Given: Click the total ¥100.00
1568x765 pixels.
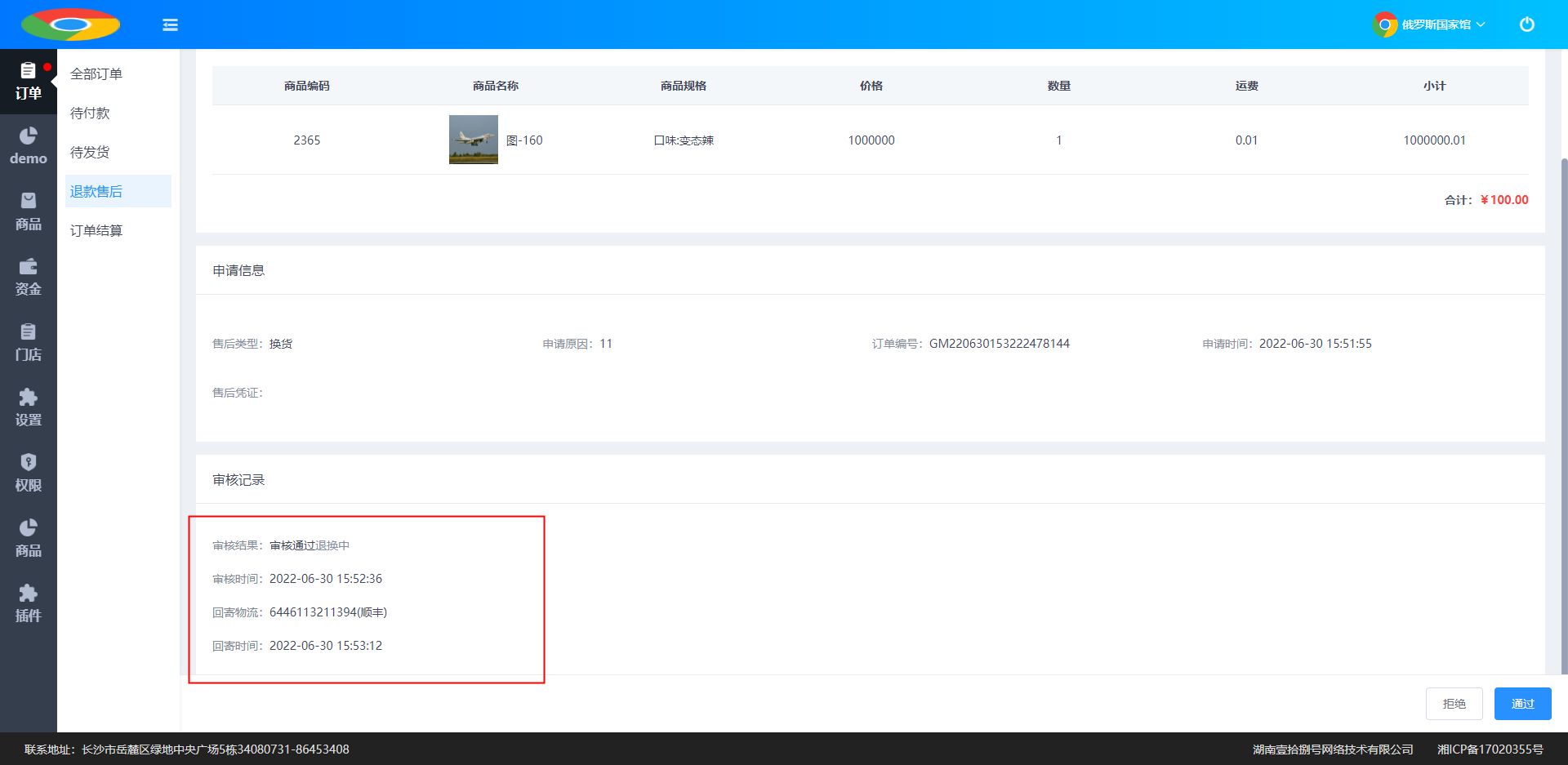Looking at the screenshot, I should click(x=1504, y=200).
